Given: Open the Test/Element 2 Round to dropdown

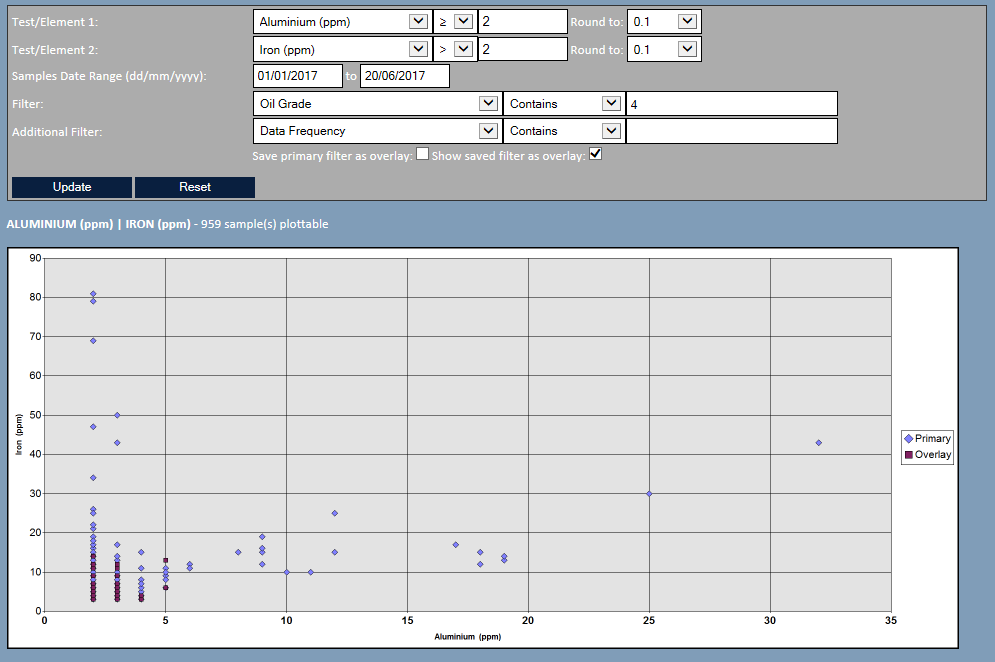Looking at the screenshot, I should coord(664,50).
